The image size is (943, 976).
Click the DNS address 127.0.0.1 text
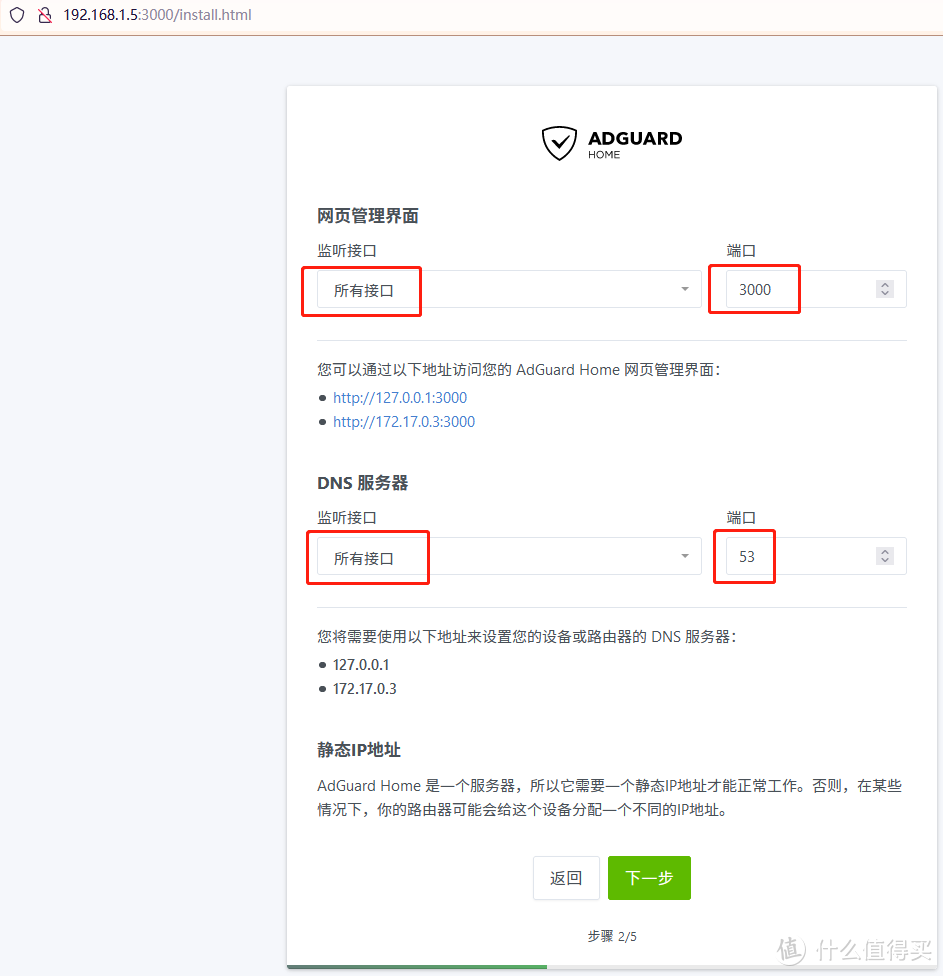click(361, 665)
